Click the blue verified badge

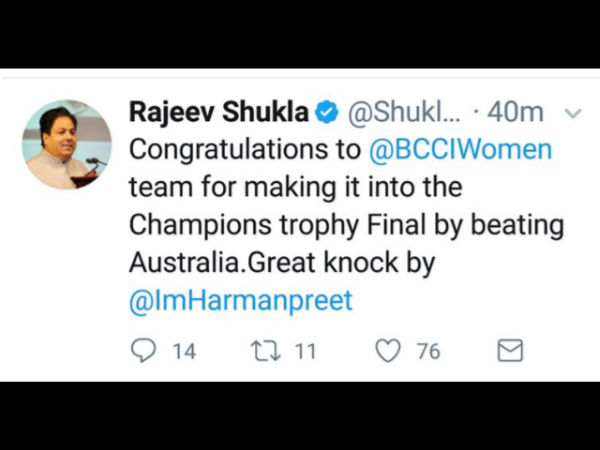[x=326, y=112]
